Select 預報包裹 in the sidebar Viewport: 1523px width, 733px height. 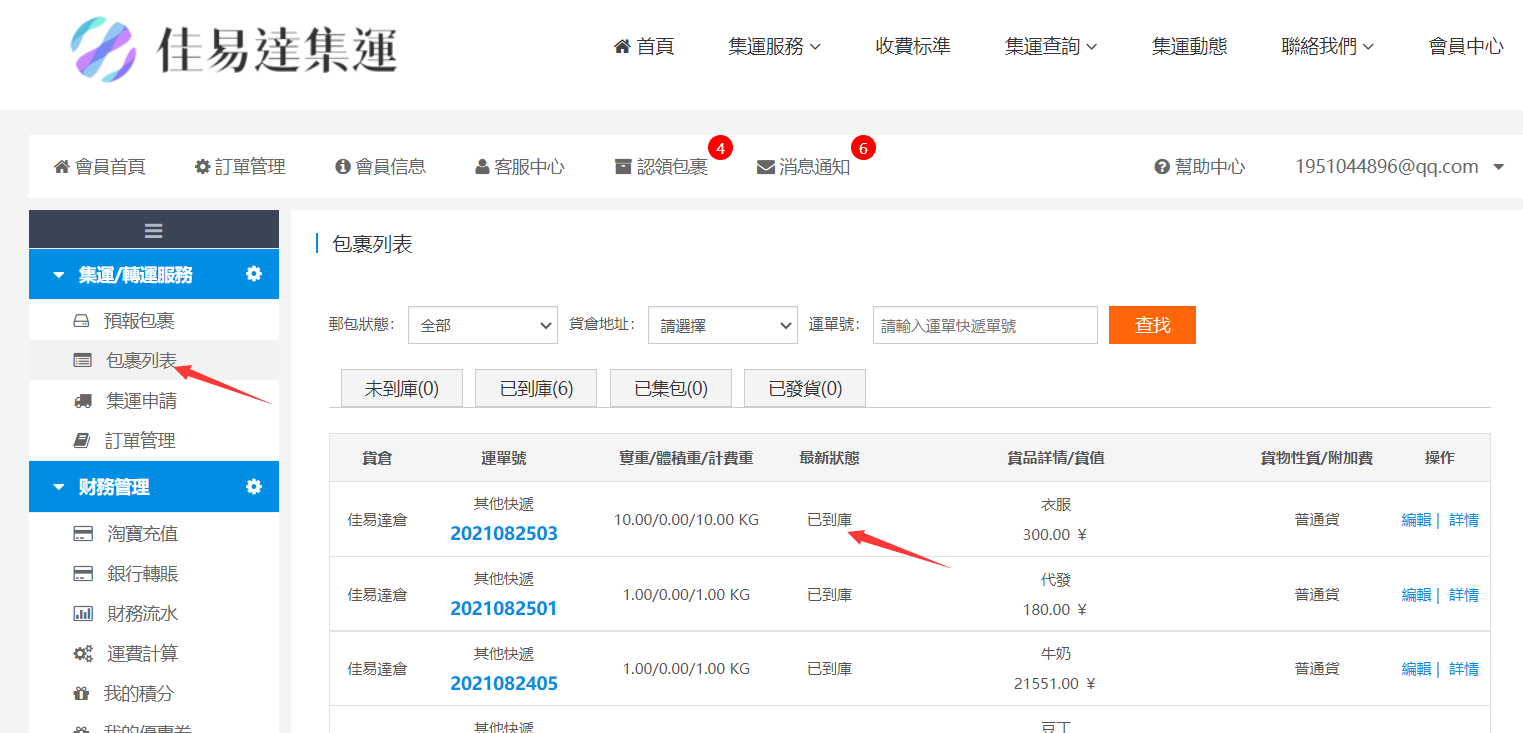click(139, 321)
